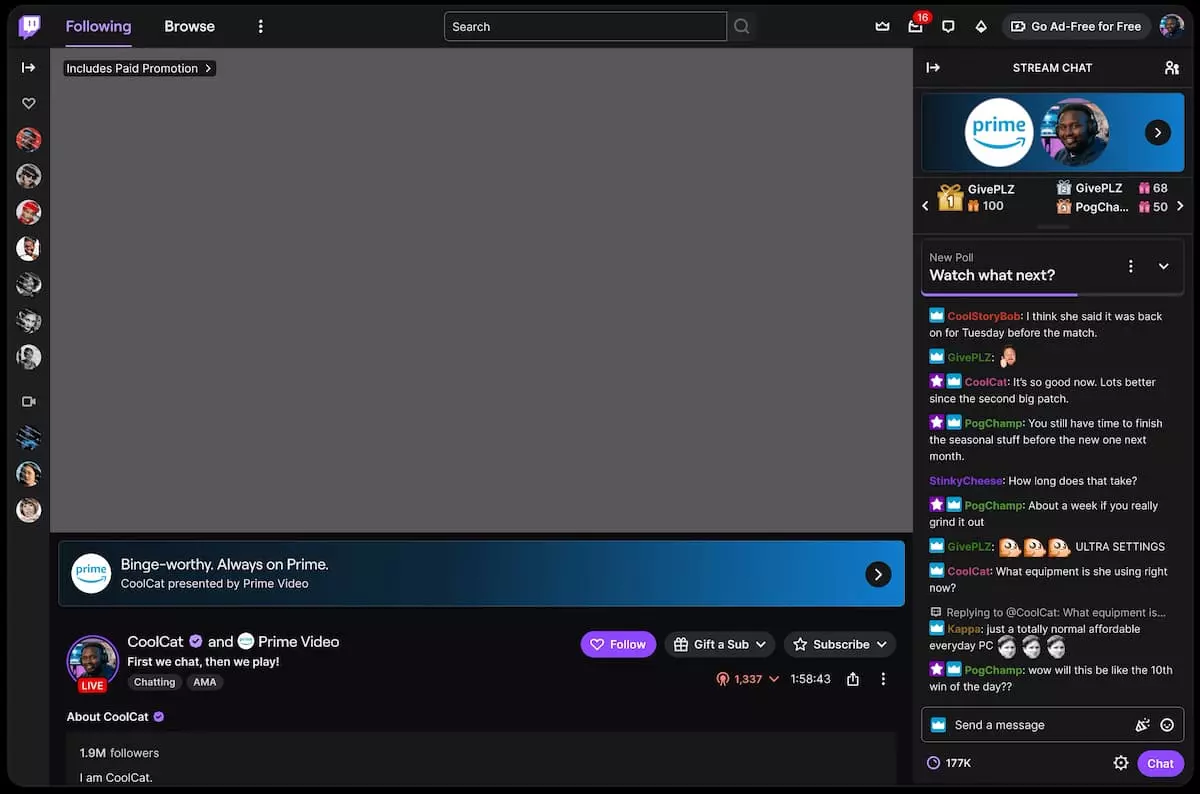Open the Browse tab
The image size is (1200, 794).
(x=189, y=26)
